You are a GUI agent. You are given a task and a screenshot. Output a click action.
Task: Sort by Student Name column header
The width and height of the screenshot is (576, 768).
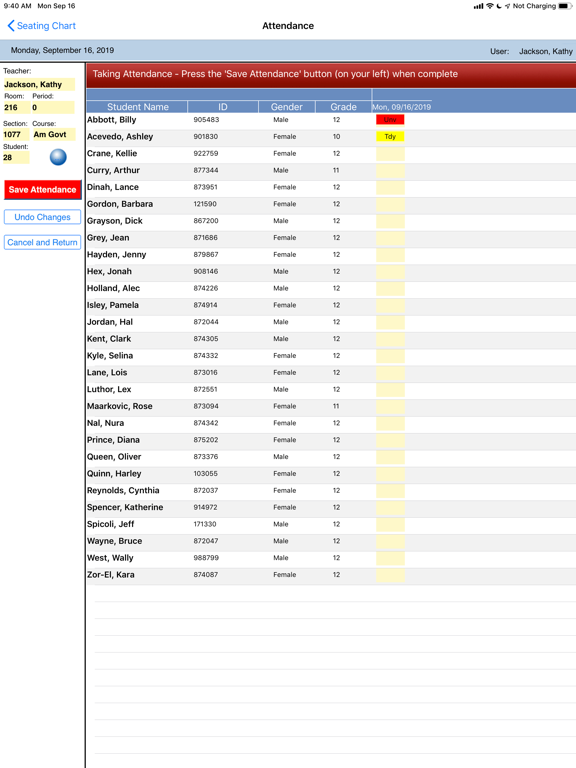pyautogui.click(x=137, y=107)
